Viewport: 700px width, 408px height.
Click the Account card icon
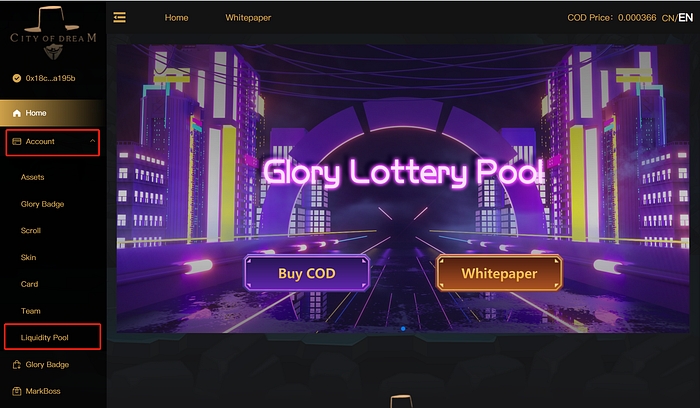17,142
